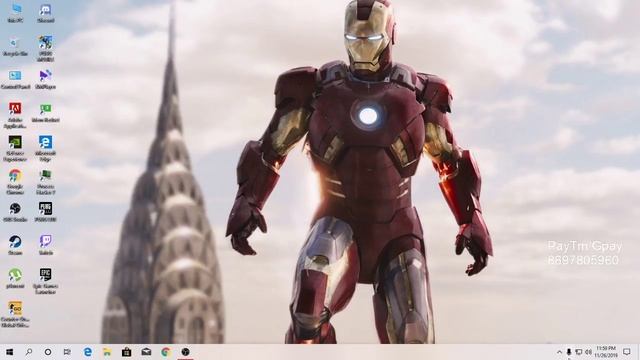
Task: Open the Action Center notifications icon
Action: point(627,352)
